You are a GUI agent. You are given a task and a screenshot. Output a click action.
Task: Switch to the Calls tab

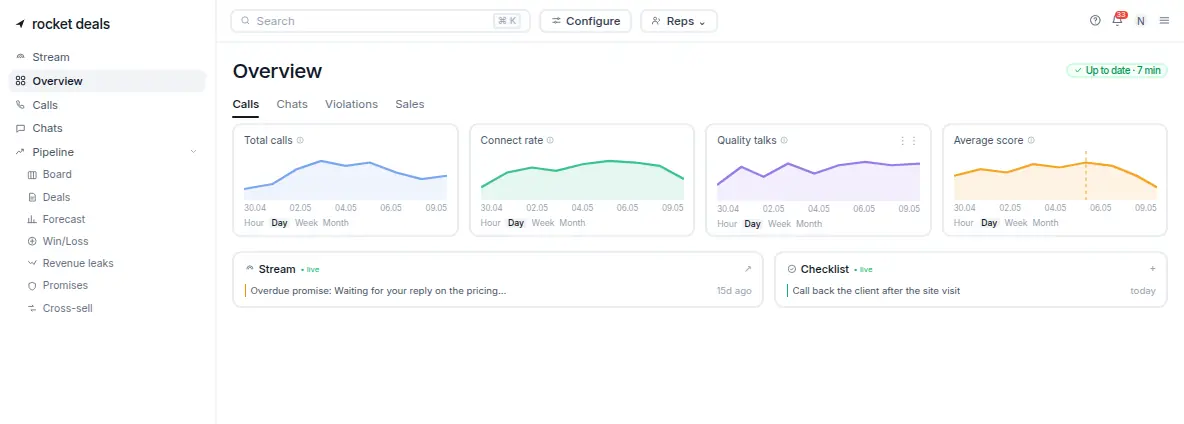[x=245, y=104]
